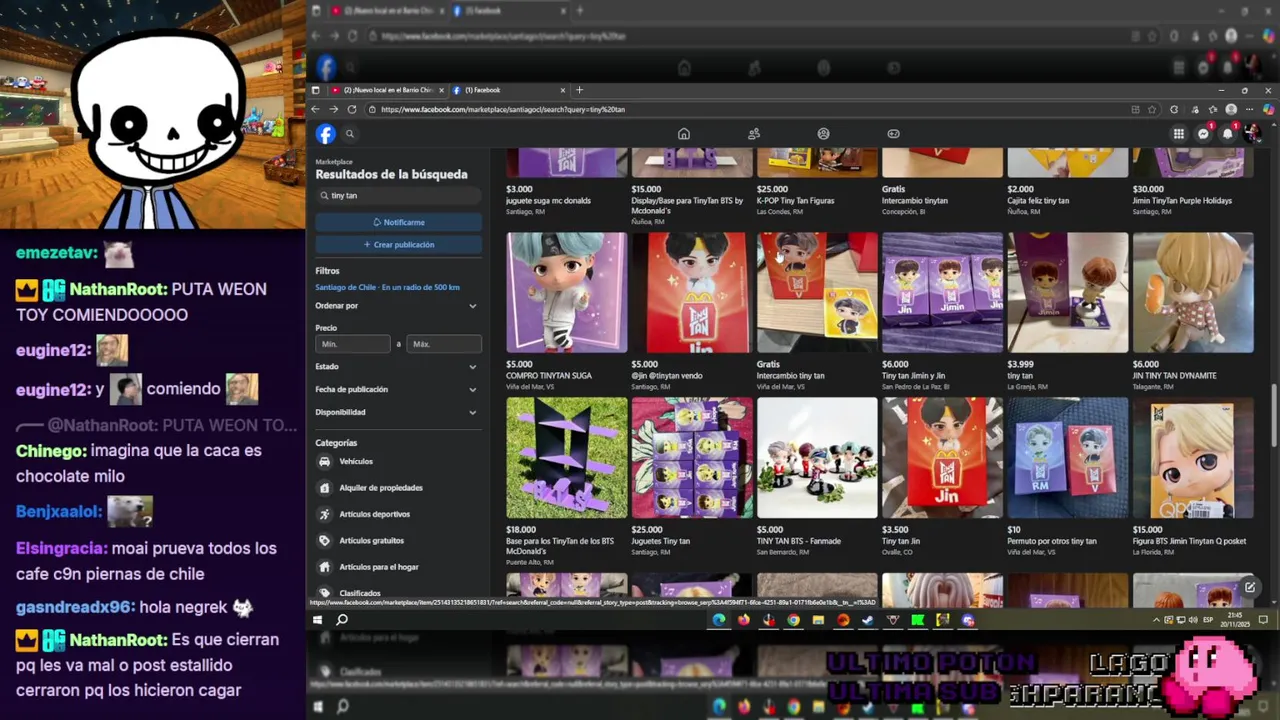
Task: Open Microsoft Edge from the taskbar
Action: pyautogui.click(x=718, y=620)
